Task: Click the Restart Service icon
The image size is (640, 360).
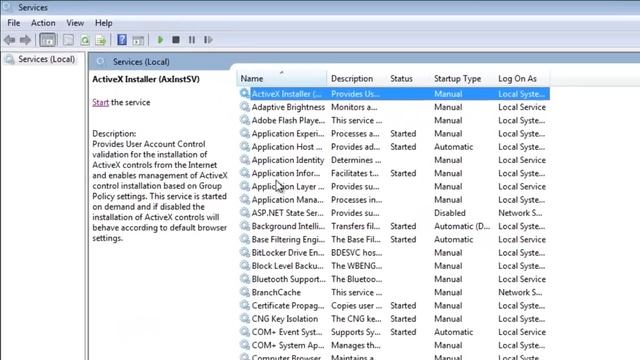Action: click(208, 40)
